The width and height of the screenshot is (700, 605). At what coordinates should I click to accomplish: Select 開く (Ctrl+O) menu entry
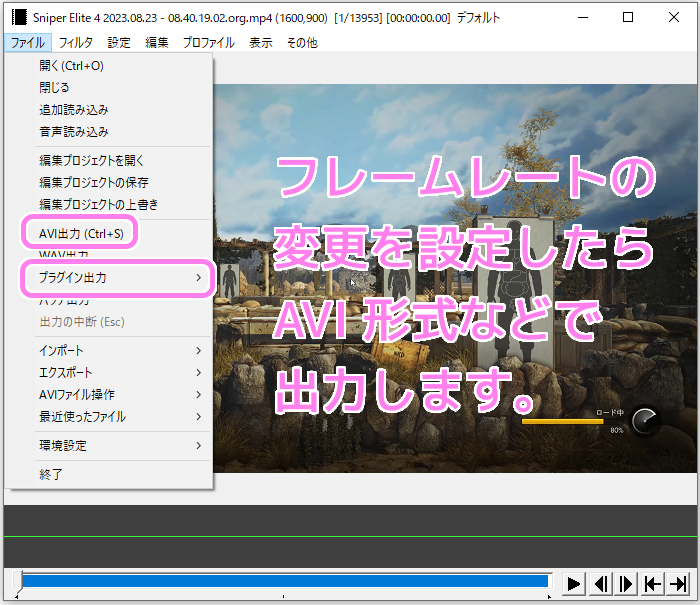click(x=109, y=66)
